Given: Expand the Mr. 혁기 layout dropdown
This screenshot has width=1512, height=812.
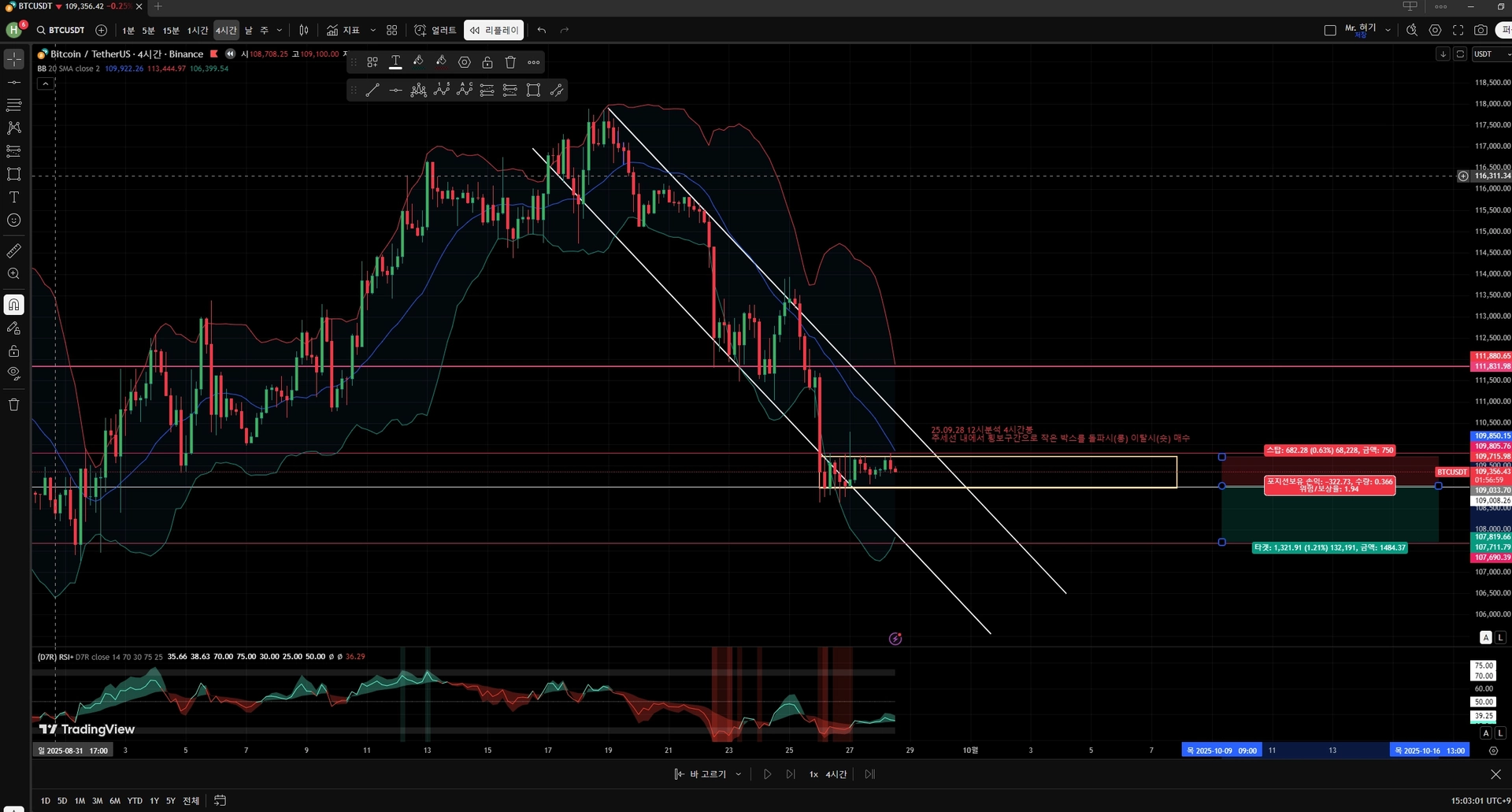Looking at the screenshot, I should pos(1388,30).
